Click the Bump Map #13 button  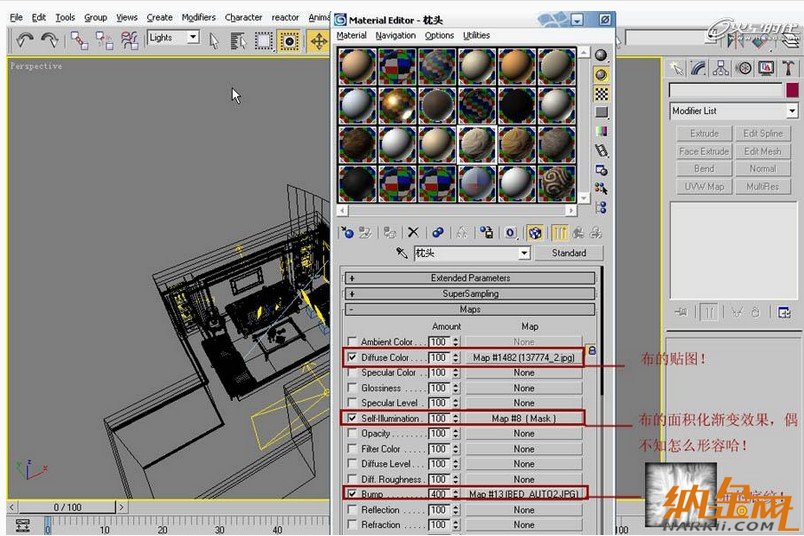point(524,494)
